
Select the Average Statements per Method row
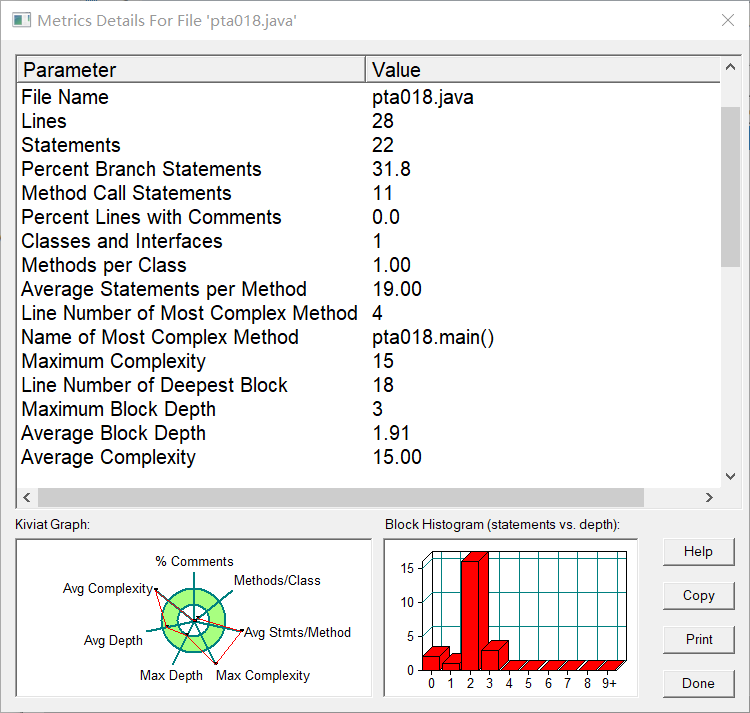pyautogui.click(x=369, y=289)
